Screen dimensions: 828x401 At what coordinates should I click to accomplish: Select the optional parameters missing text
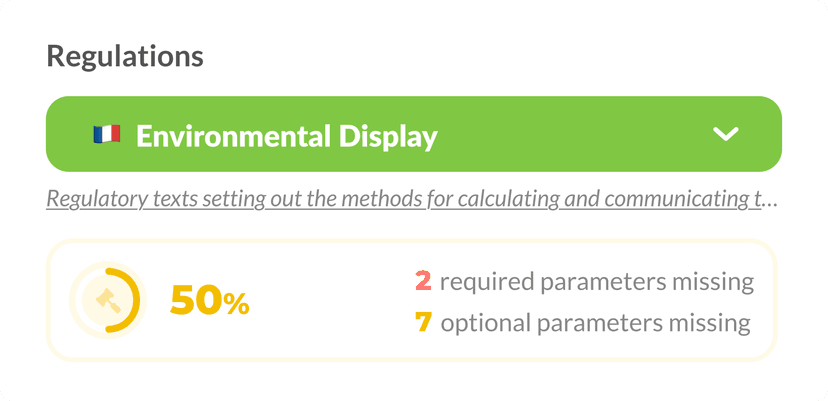click(596, 323)
